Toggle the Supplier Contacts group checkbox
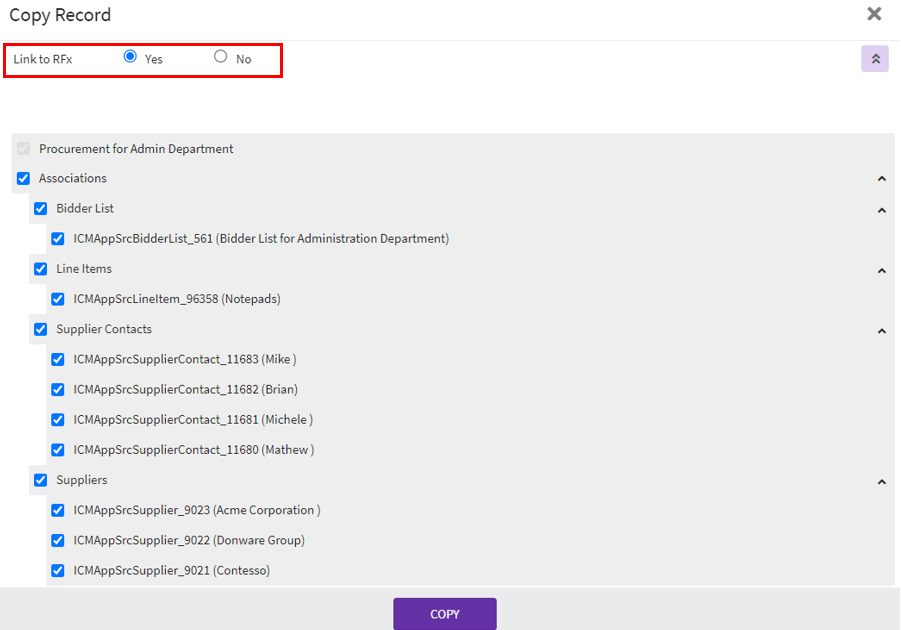 [x=41, y=329]
